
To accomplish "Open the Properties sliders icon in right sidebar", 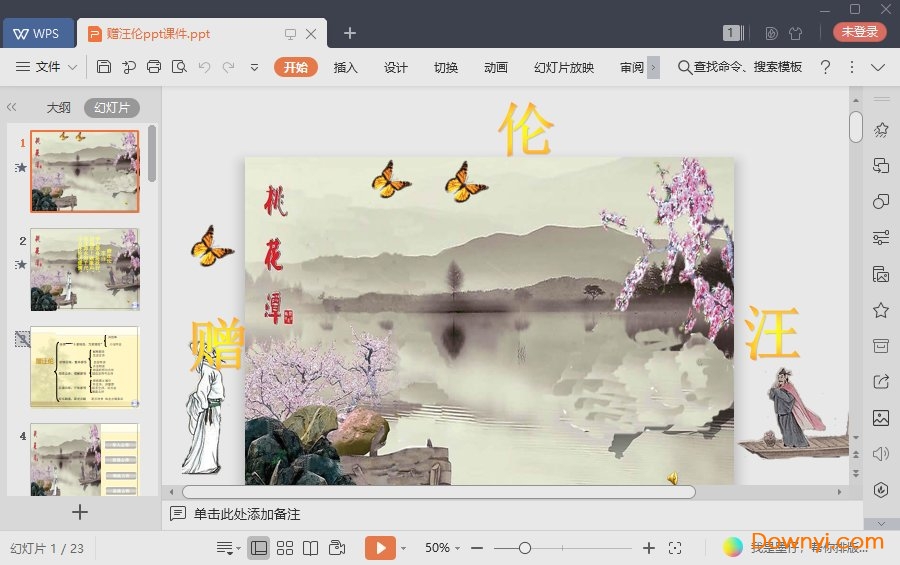I will coord(880,237).
